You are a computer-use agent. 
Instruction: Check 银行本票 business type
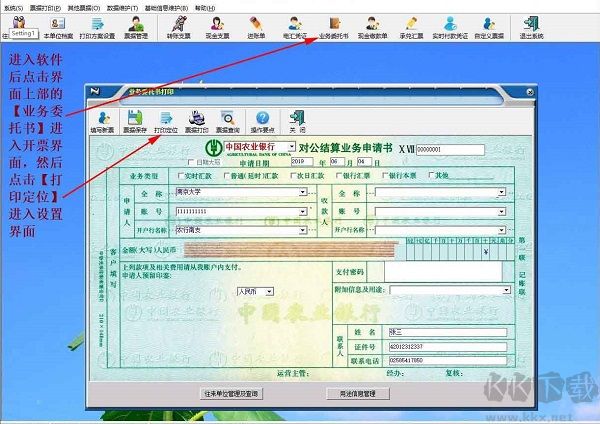click(x=385, y=176)
